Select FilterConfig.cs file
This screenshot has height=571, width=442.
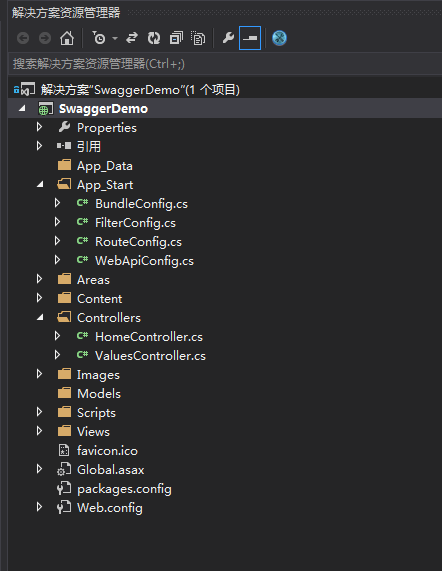click(135, 223)
